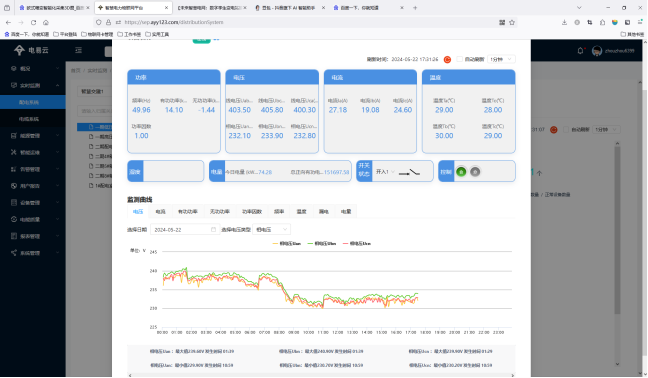The height and width of the screenshot is (378, 648).
Task: Collapse the 实时监测 sidebar menu
Action: click(33, 86)
